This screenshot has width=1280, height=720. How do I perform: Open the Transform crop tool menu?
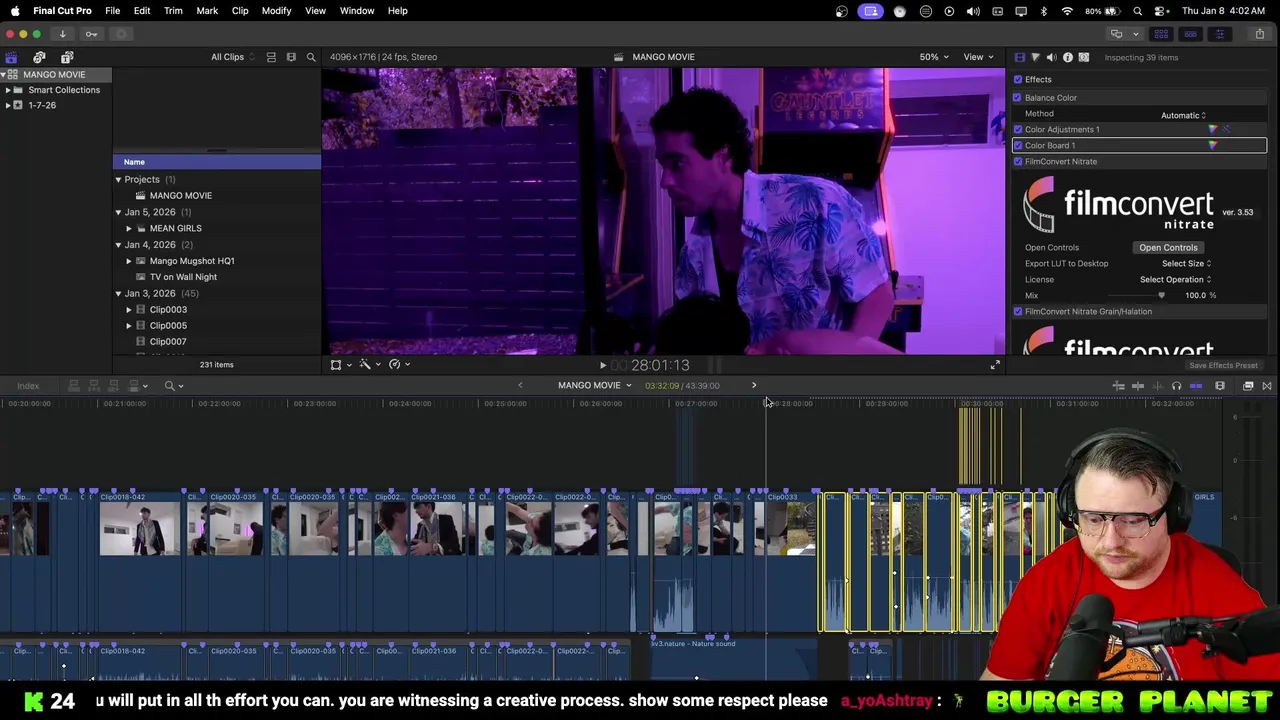pos(339,364)
